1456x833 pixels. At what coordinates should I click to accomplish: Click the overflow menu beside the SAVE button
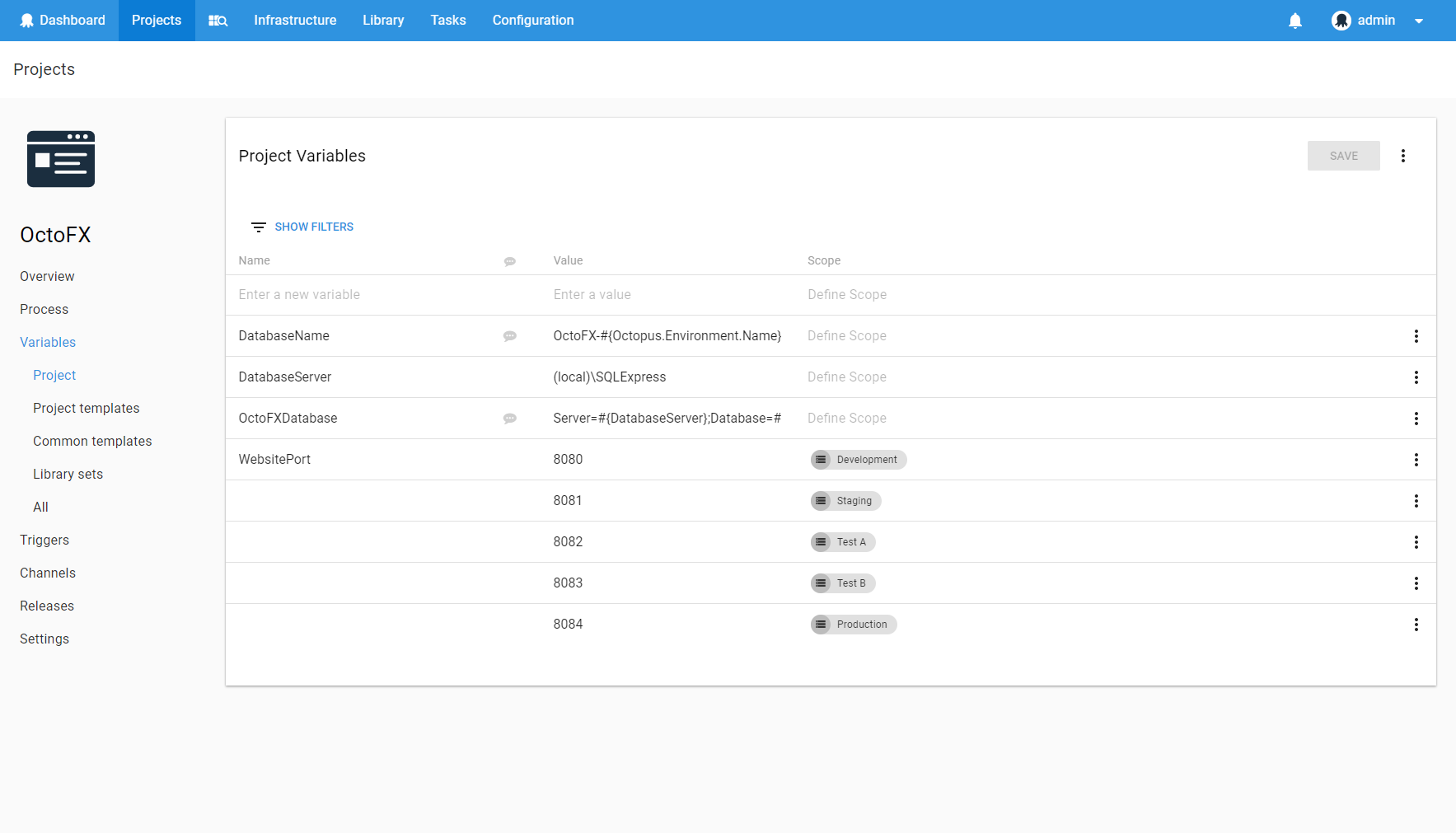coord(1403,156)
